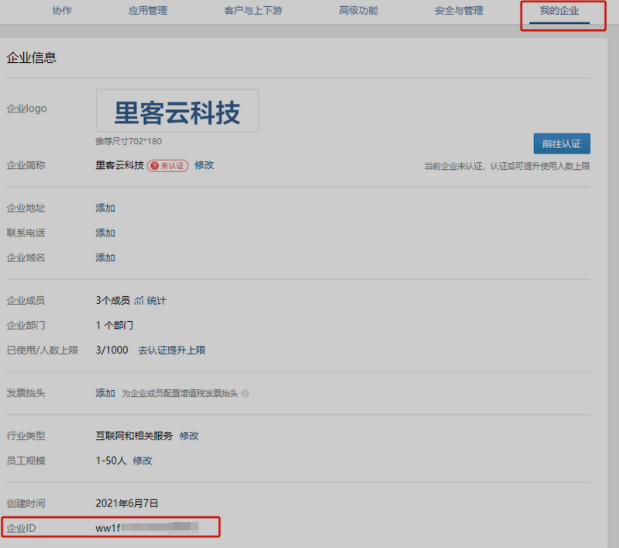Open 客户与上下游 tab
Screen dimensions: 619x548
coord(253,11)
